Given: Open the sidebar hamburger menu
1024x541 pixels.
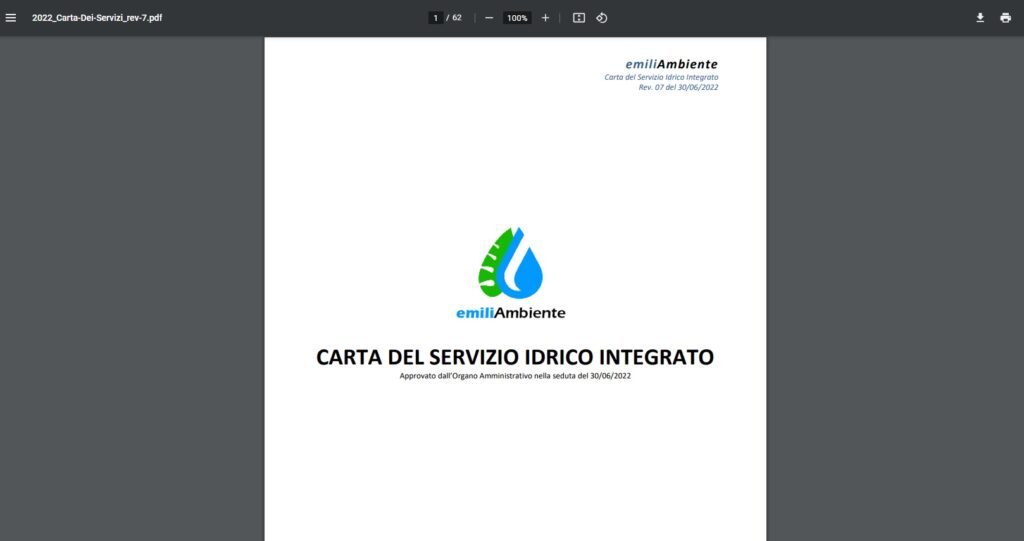Looking at the screenshot, I should click(x=10, y=18).
